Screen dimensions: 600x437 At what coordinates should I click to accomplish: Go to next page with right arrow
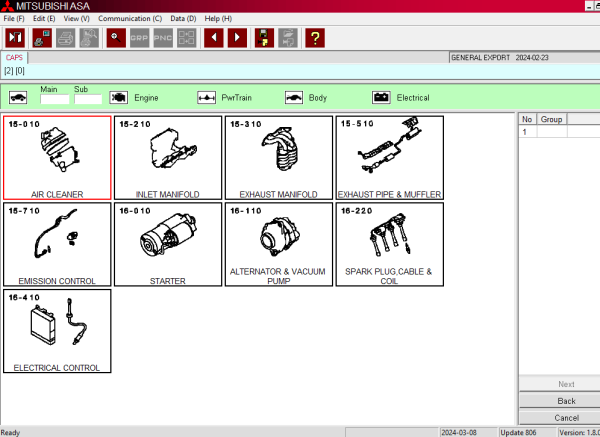tap(237, 38)
